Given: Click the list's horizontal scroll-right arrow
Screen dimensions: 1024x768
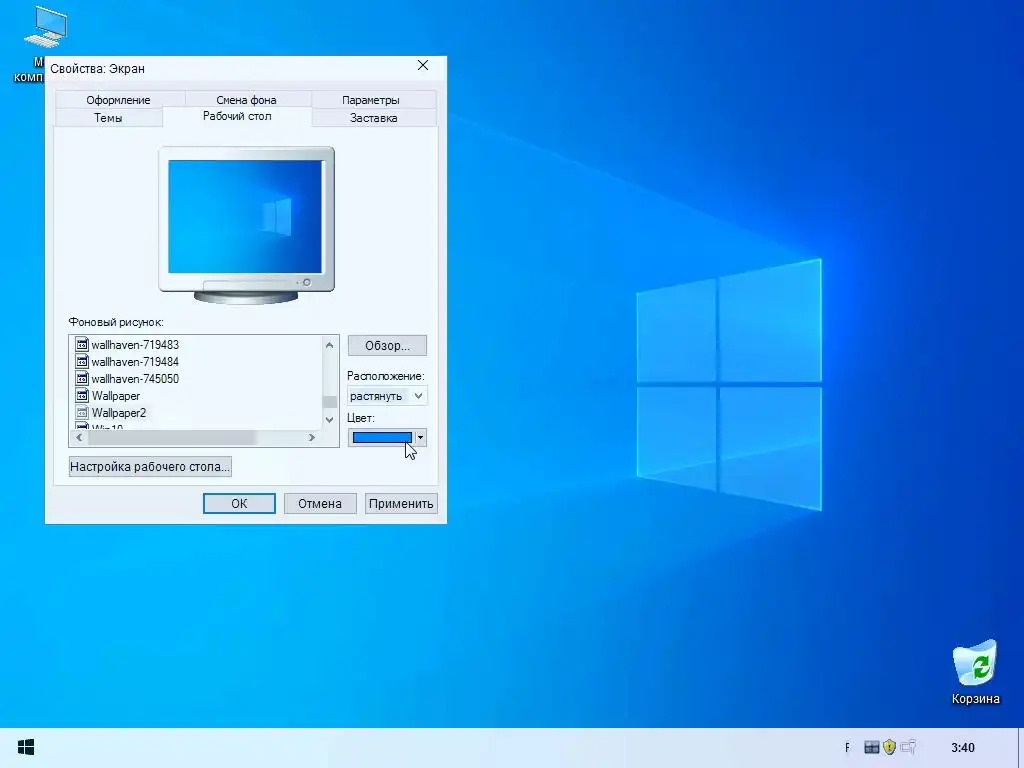Looking at the screenshot, I should [312, 438].
